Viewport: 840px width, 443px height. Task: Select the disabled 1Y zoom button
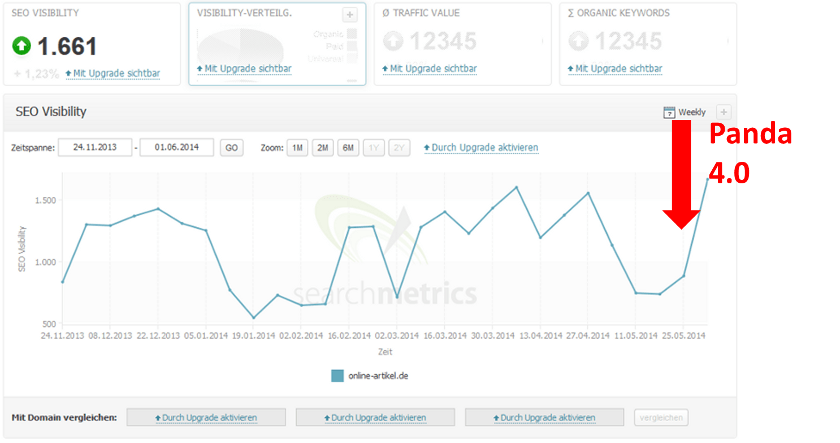(x=374, y=148)
